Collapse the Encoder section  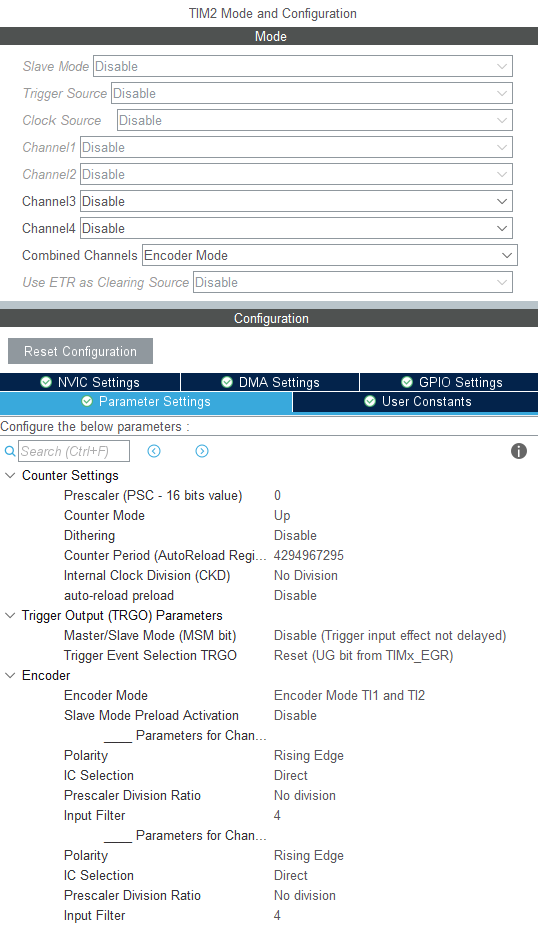10,675
